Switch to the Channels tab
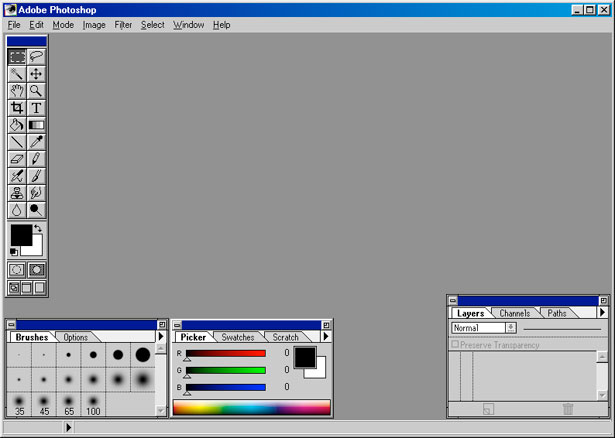 coord(515,313)
